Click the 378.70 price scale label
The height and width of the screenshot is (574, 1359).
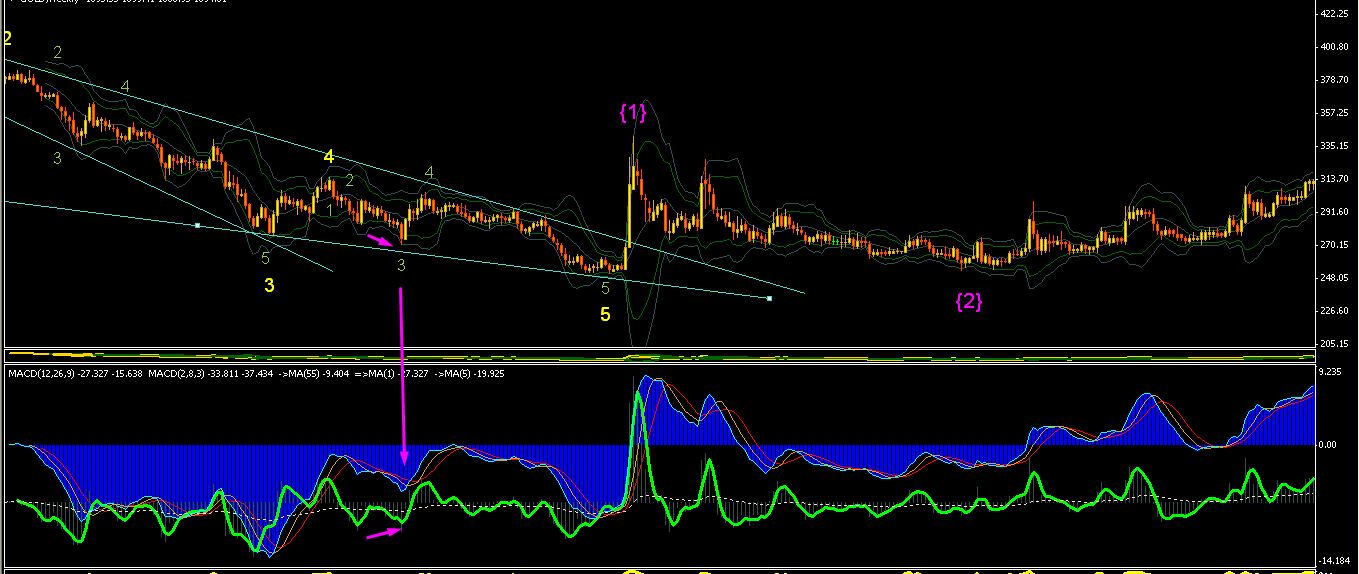[x=1334, y=80]
